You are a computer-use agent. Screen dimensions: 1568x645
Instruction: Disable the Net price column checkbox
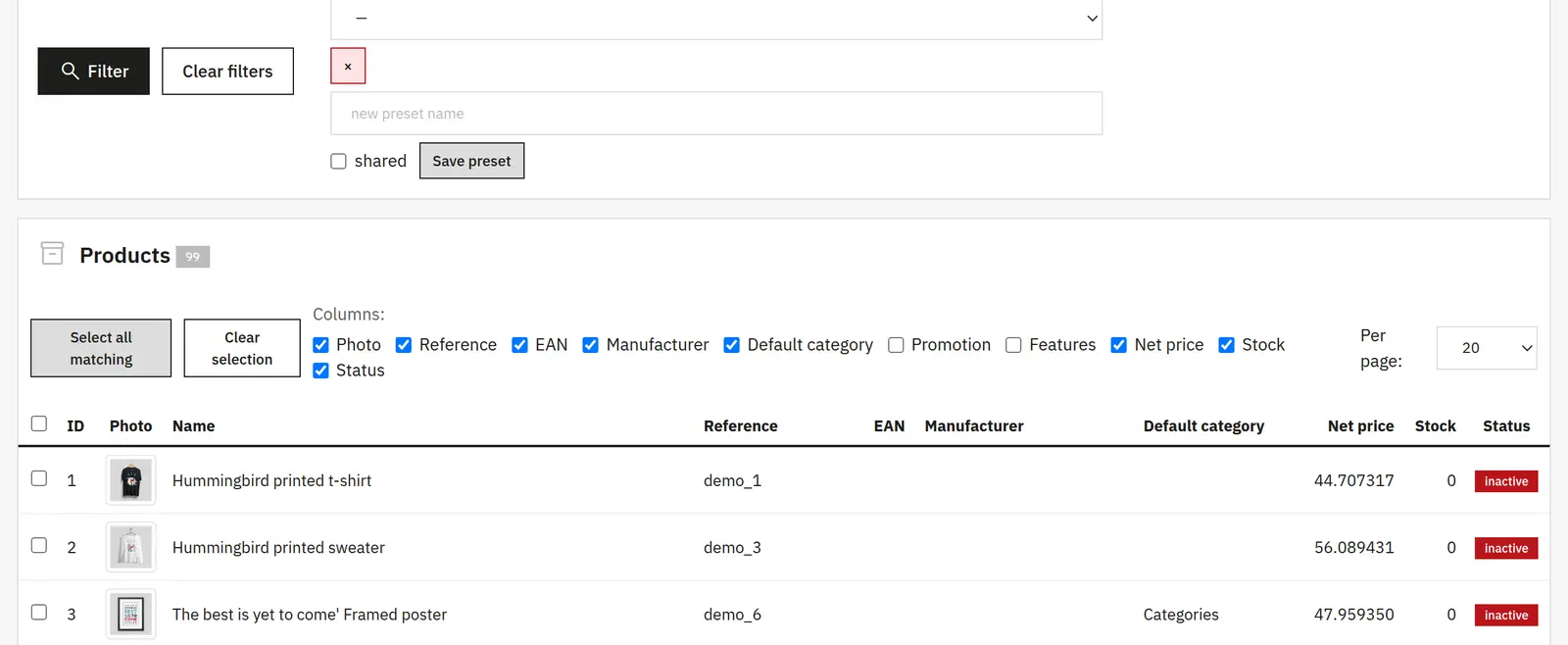[1118, 345]
